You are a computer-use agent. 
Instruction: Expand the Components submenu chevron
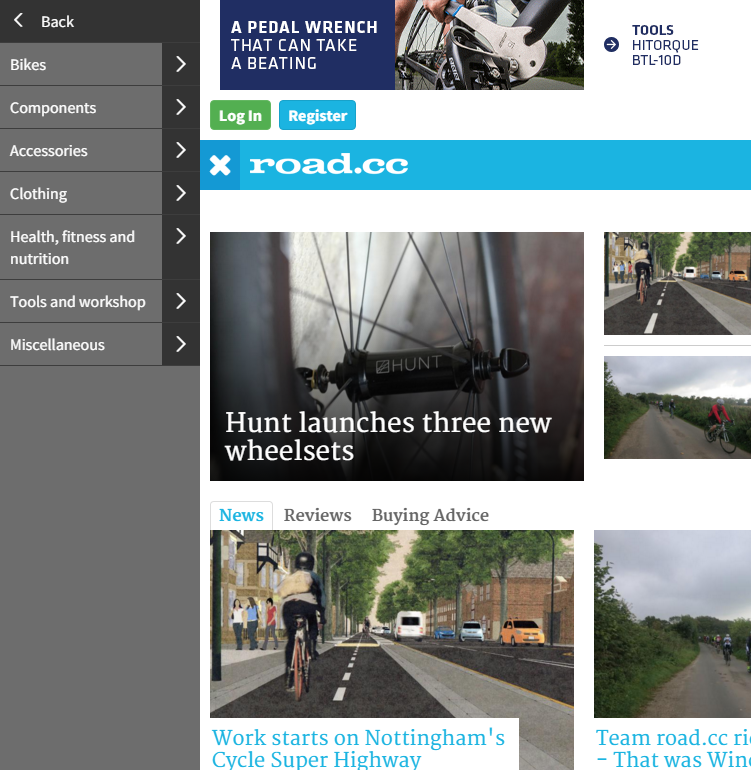181,108
